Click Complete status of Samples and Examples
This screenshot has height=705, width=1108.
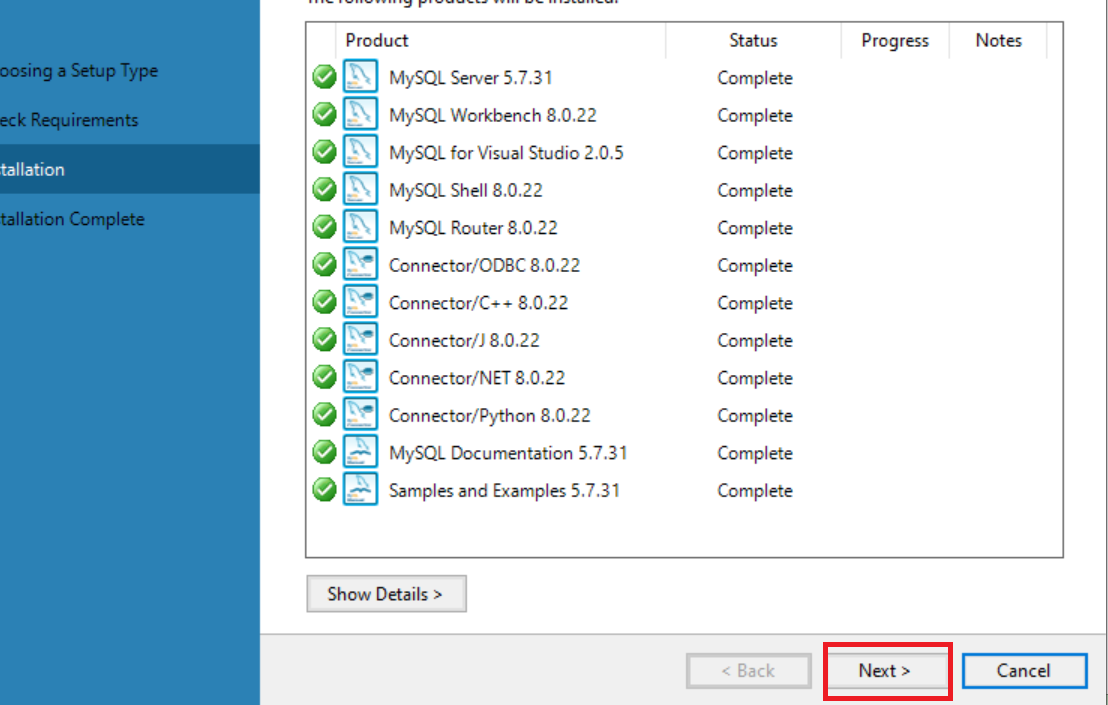click(x=755, y=490)
